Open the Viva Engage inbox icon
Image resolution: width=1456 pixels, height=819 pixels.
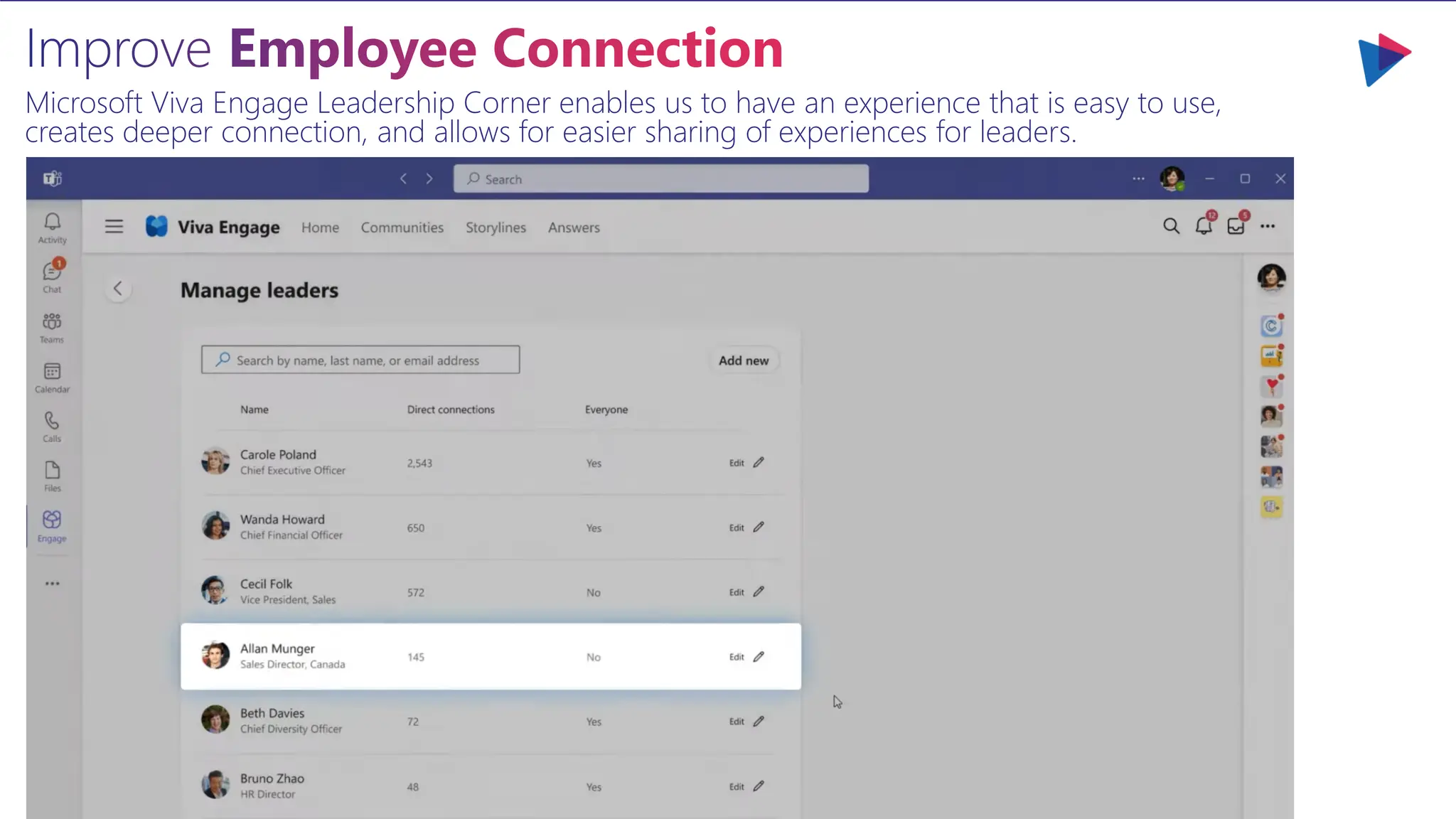(x=1236, y=225)
